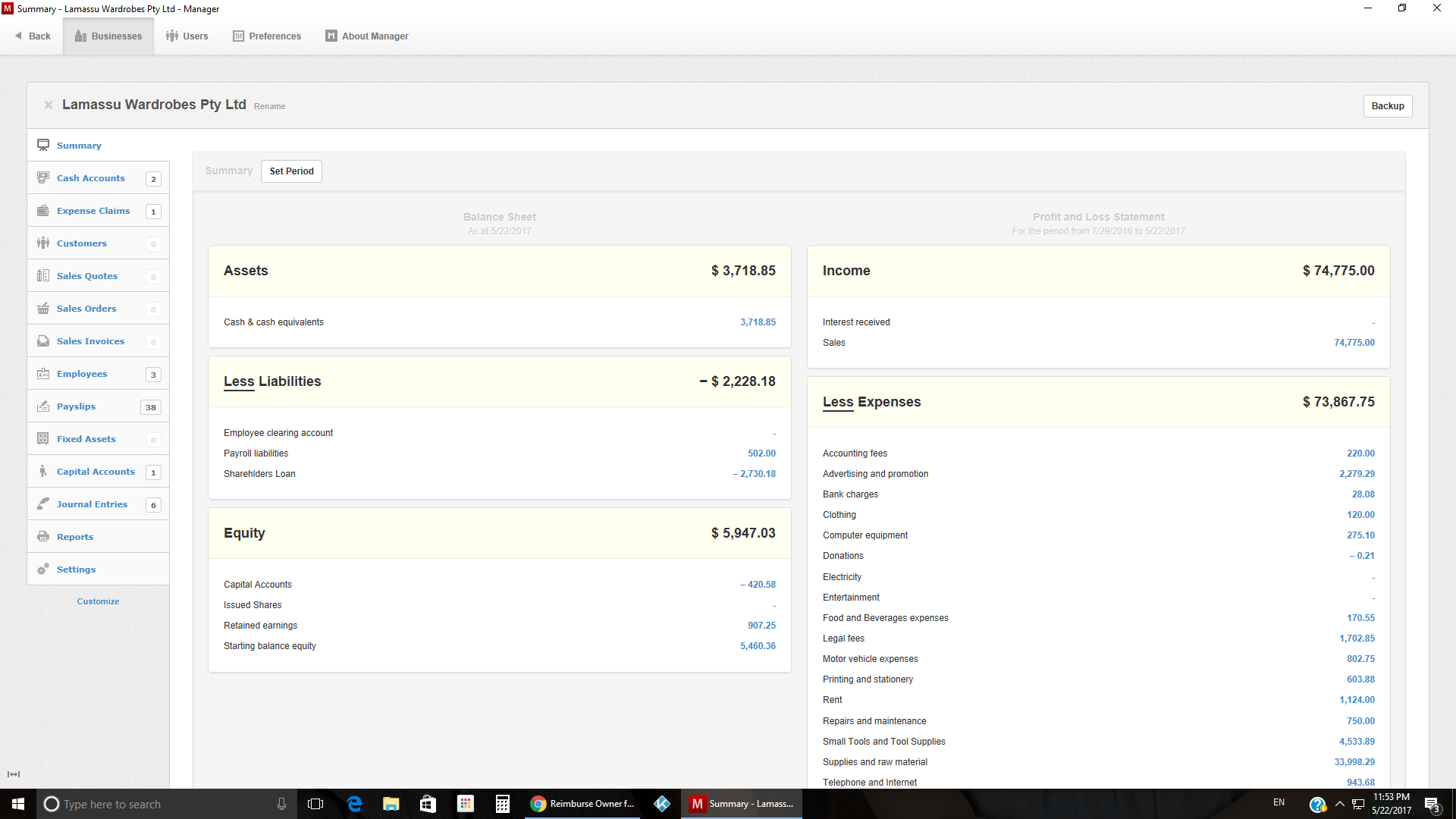This screenshot has height=819, width=1456.
Task: Open Task View on the taskbar
Action: (x=315, y=804)
